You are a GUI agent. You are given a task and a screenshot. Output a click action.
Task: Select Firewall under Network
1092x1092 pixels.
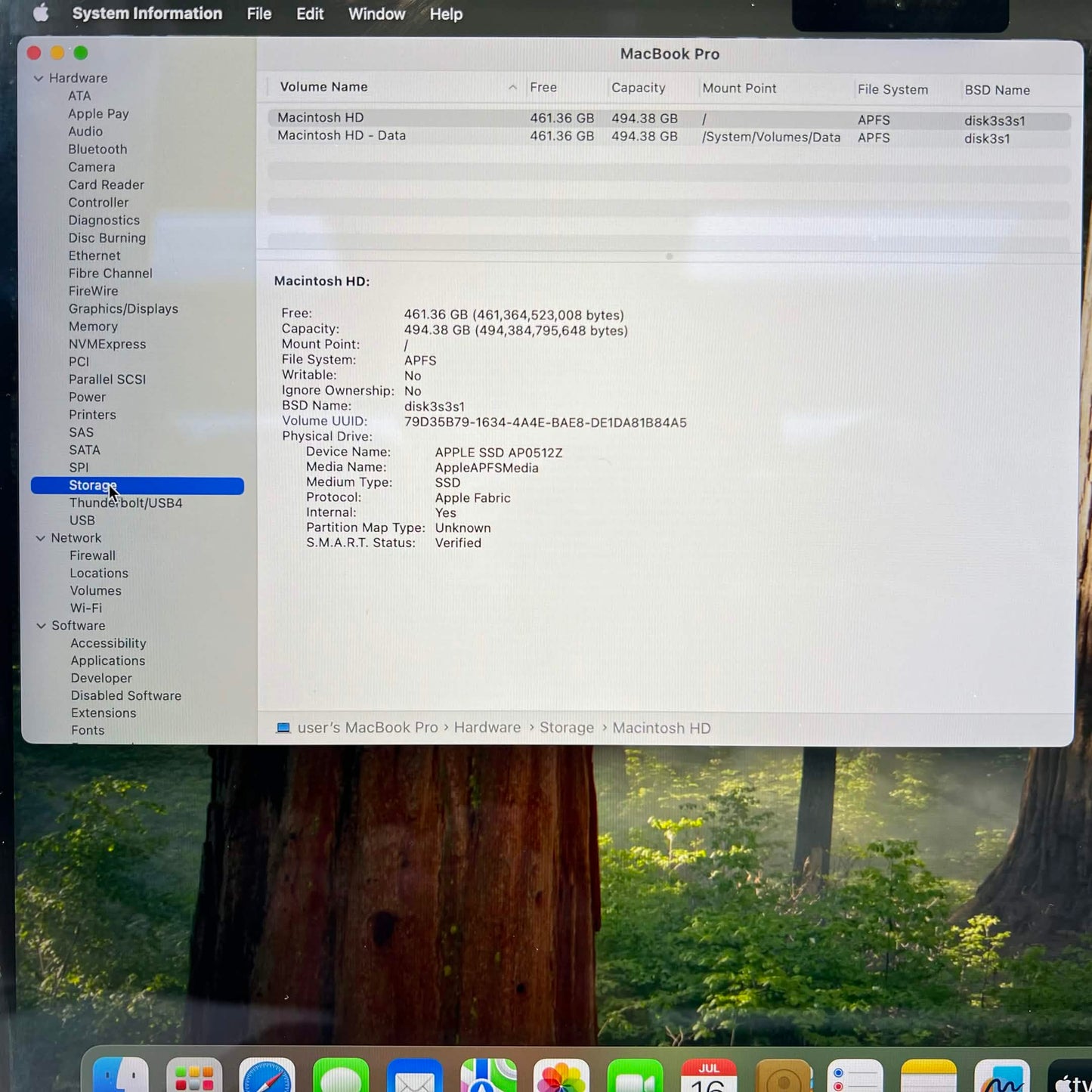click(x=92, y=555)
